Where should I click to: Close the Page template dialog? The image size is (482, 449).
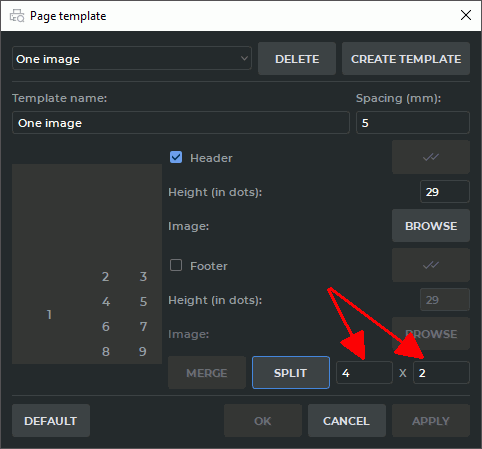(x=466, y=15)
